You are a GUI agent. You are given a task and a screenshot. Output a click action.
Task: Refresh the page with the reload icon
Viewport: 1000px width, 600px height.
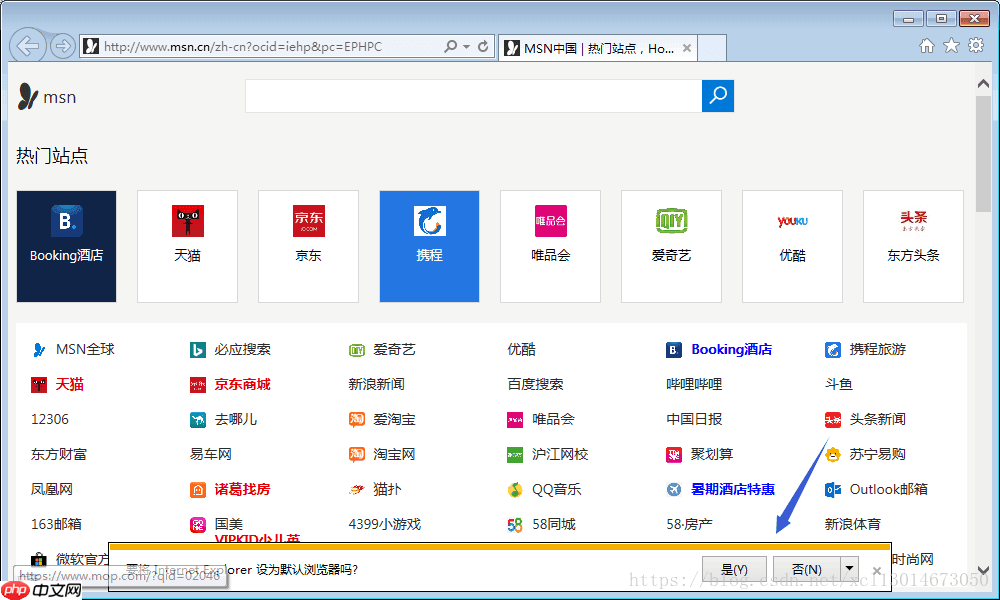click(x=483, y=46)
